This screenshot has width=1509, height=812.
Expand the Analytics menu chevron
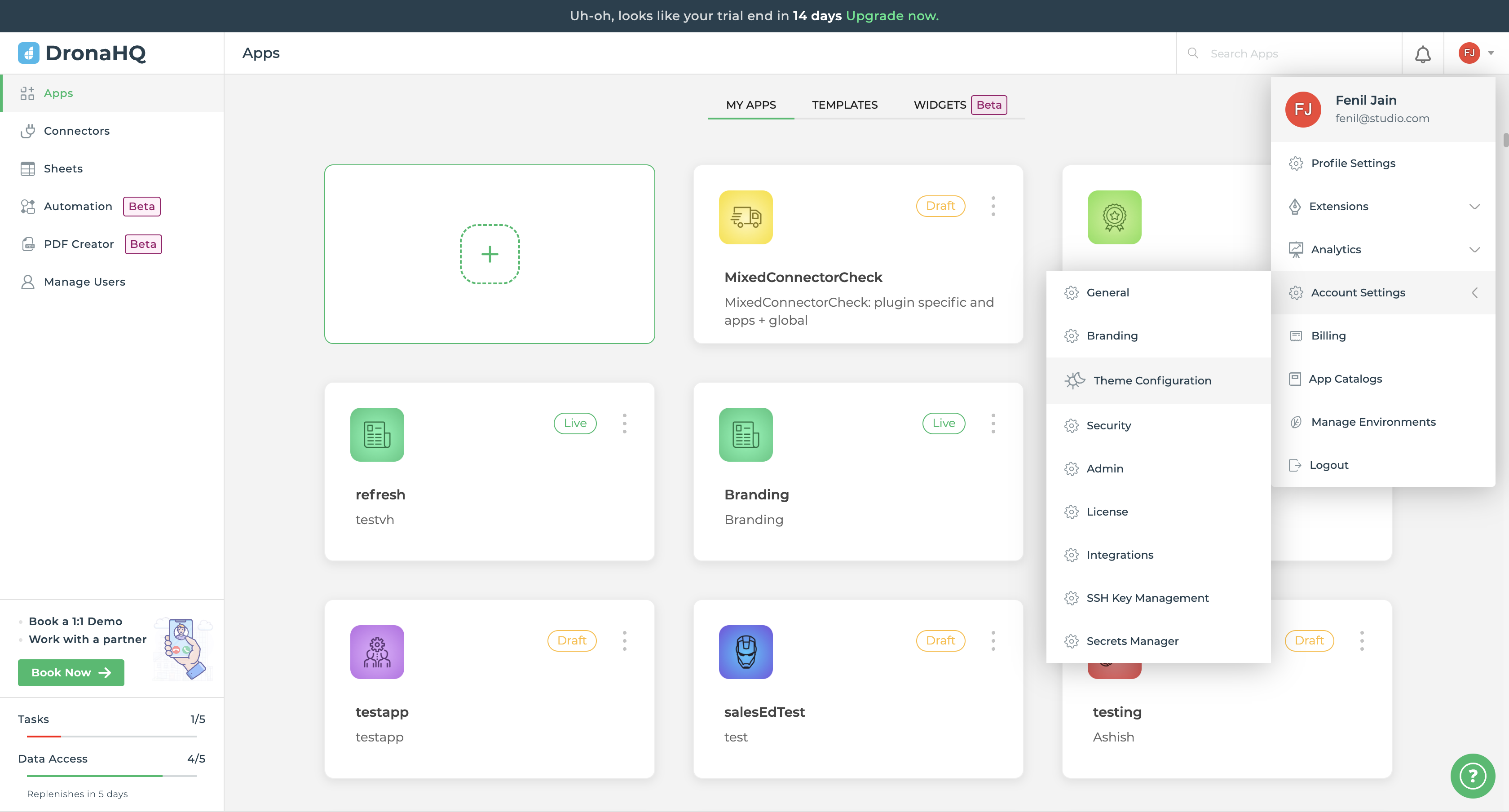pos(1474,250)
